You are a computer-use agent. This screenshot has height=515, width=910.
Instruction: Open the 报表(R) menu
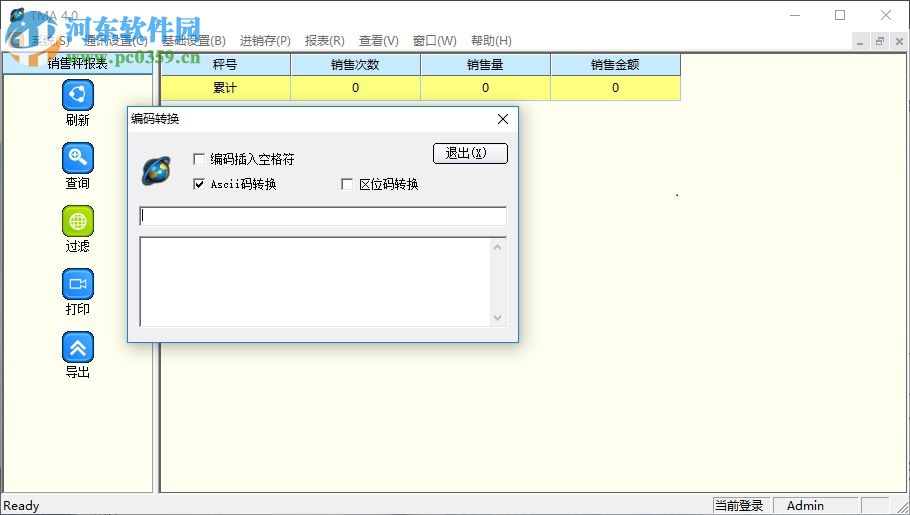324,41
